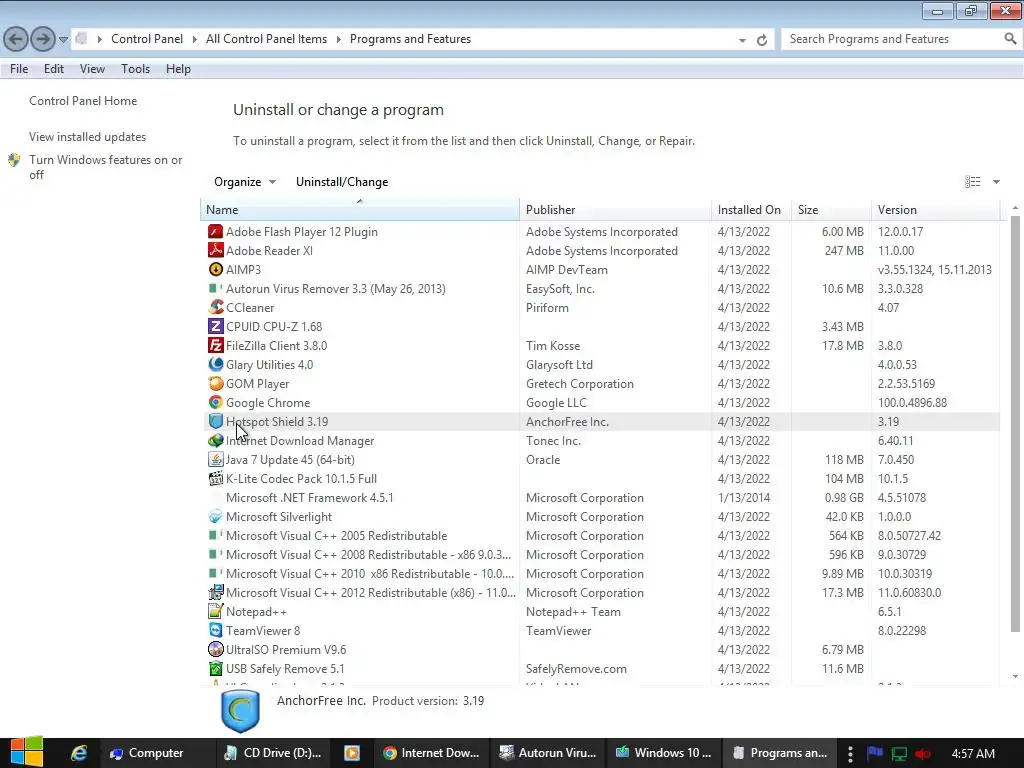The width and height of the screenshot is (1024, 768).
Task: Switch to CD Drive (D:) taskbar window
Action: coord(274,753)
